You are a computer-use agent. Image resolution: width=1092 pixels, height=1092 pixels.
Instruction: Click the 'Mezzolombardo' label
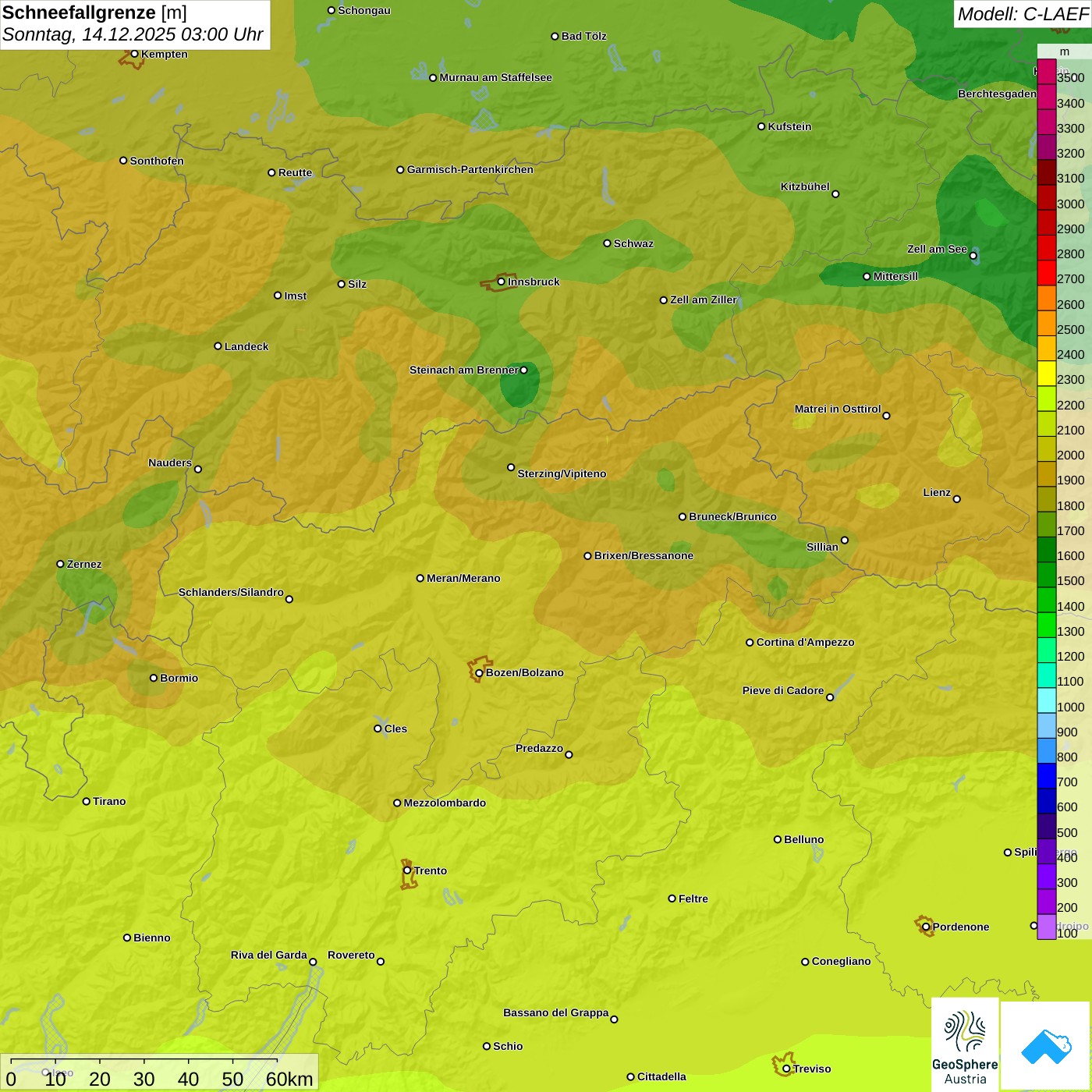(445, 803)
